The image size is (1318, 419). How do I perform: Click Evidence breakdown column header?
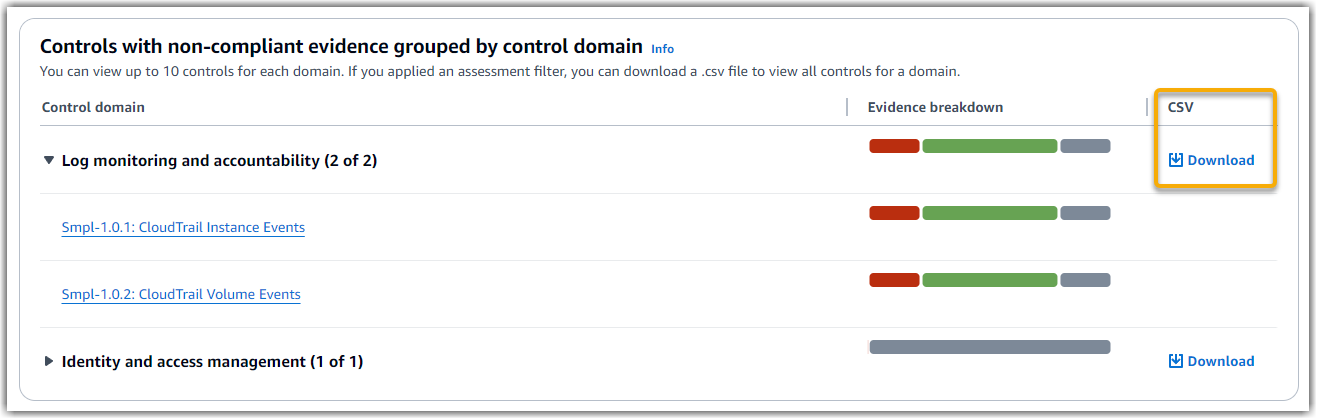click(935, 107)
